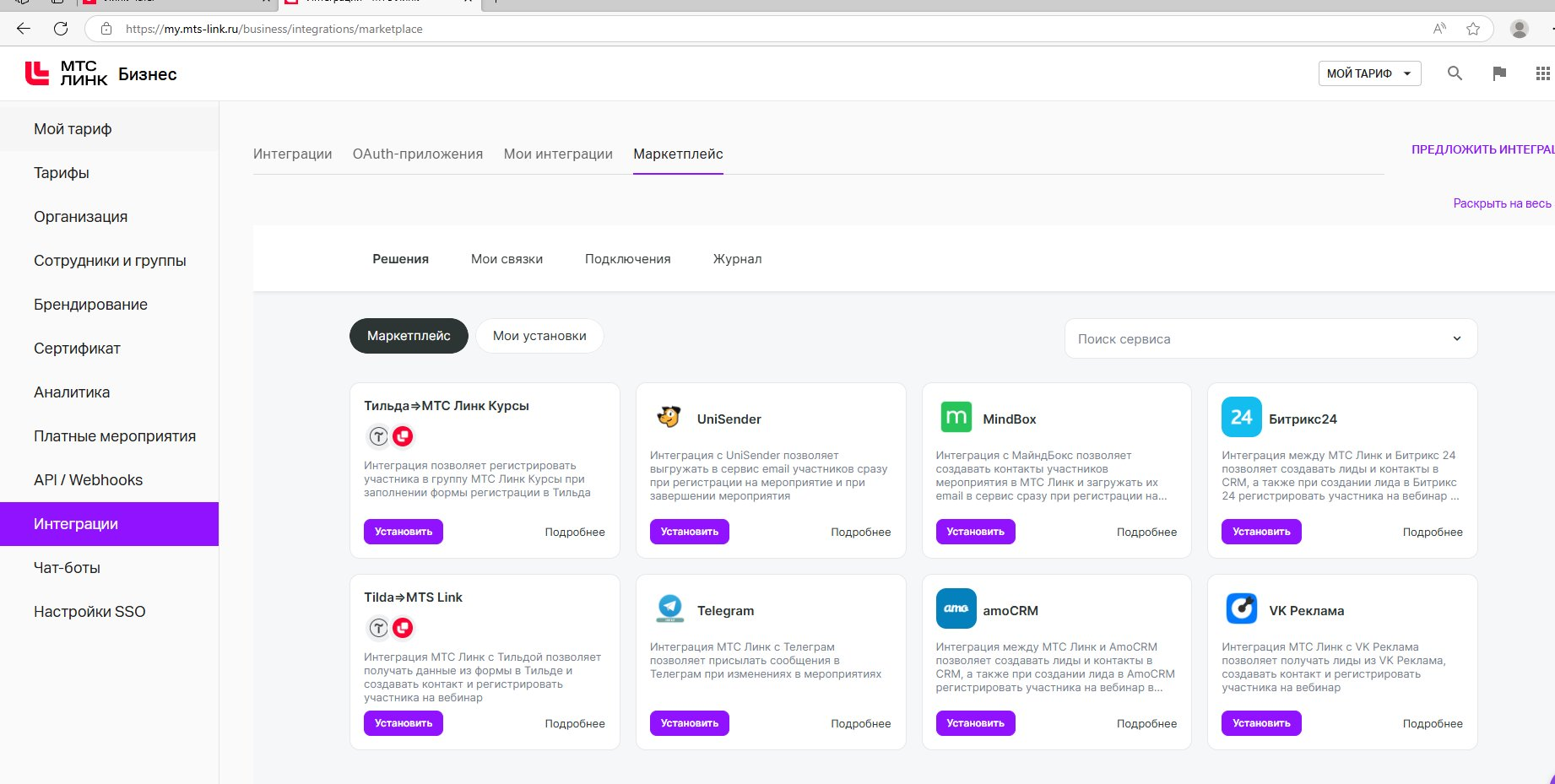Open the apps grid menu icon
This screenshot has height=784, width=1555.
coord(1542,73)
